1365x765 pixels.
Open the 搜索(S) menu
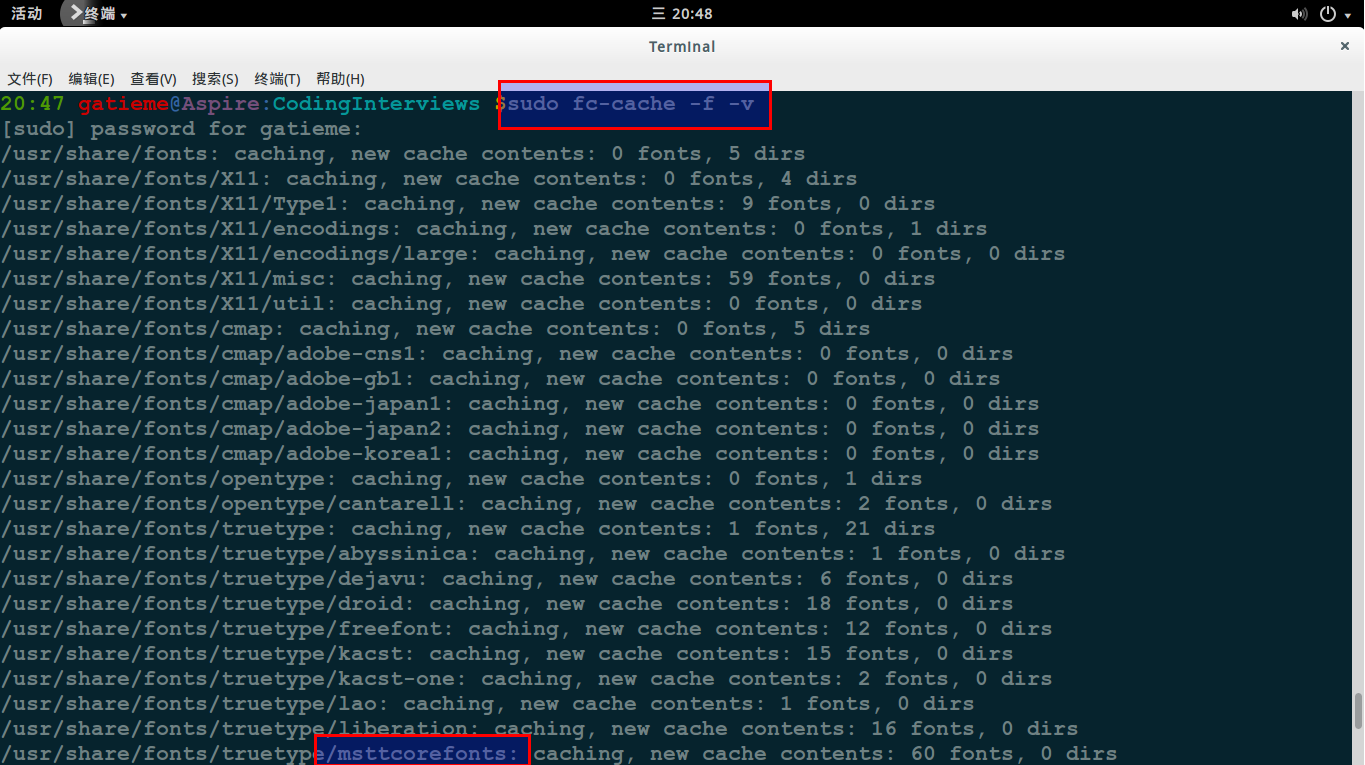click(x=215, y=79)
